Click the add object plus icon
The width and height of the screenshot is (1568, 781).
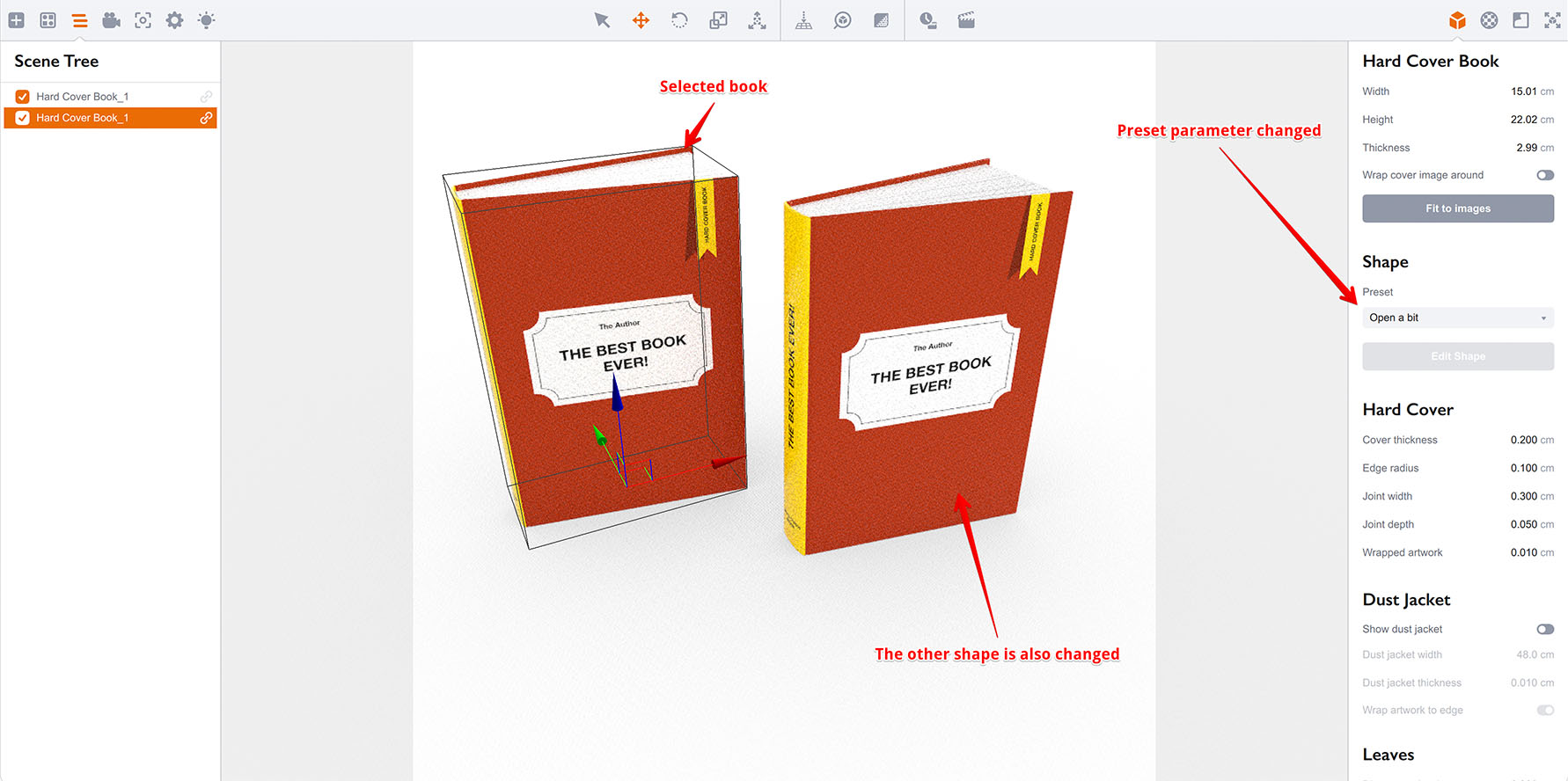pyautogui.click(x=17, y=20)
